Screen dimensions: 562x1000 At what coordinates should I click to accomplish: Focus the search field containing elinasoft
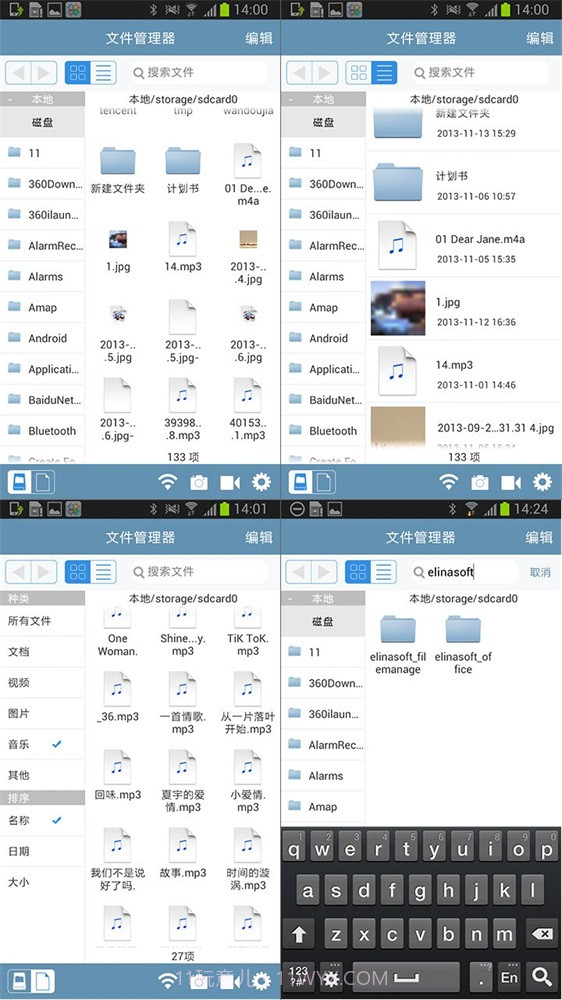(x=464, y=572)
